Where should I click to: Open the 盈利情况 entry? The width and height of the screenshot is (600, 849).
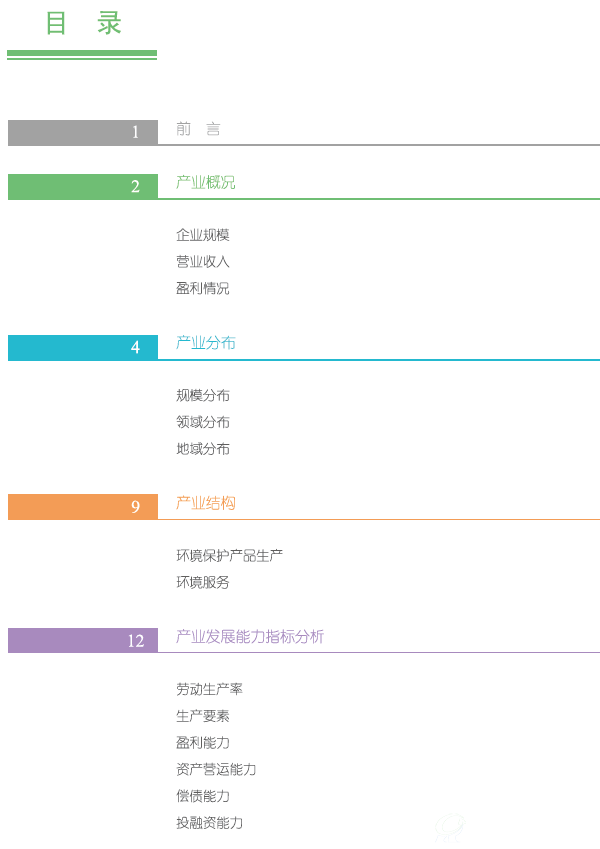(203, 288)
